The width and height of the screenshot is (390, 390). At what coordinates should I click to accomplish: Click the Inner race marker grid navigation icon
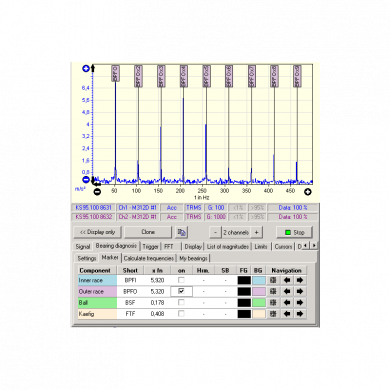coord(273,280)
